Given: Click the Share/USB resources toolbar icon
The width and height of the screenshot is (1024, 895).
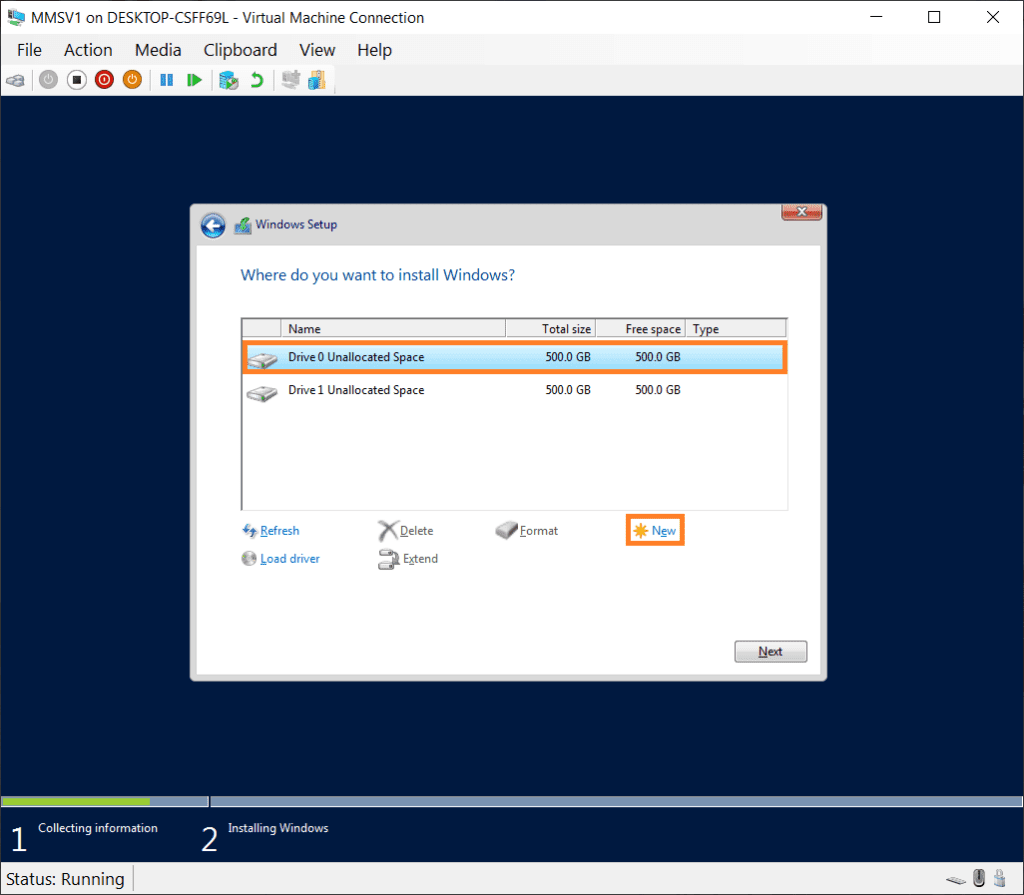Looking at the screenshot, I should (317, 80).
